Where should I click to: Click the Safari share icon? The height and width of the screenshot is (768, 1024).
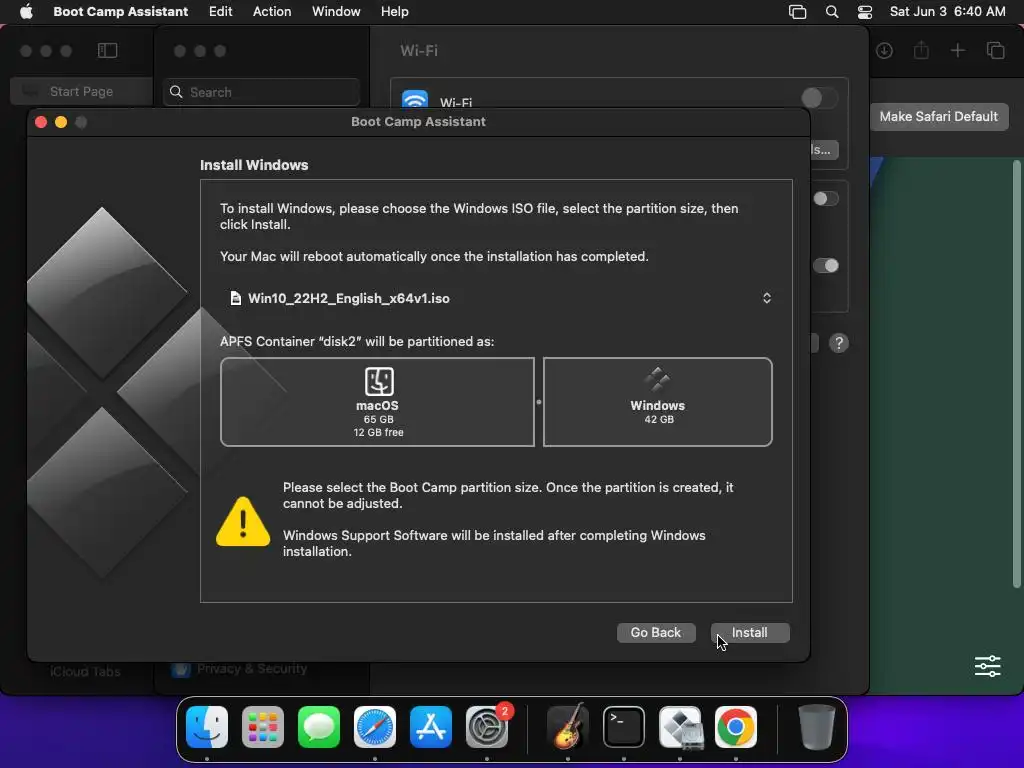point(921,50)
